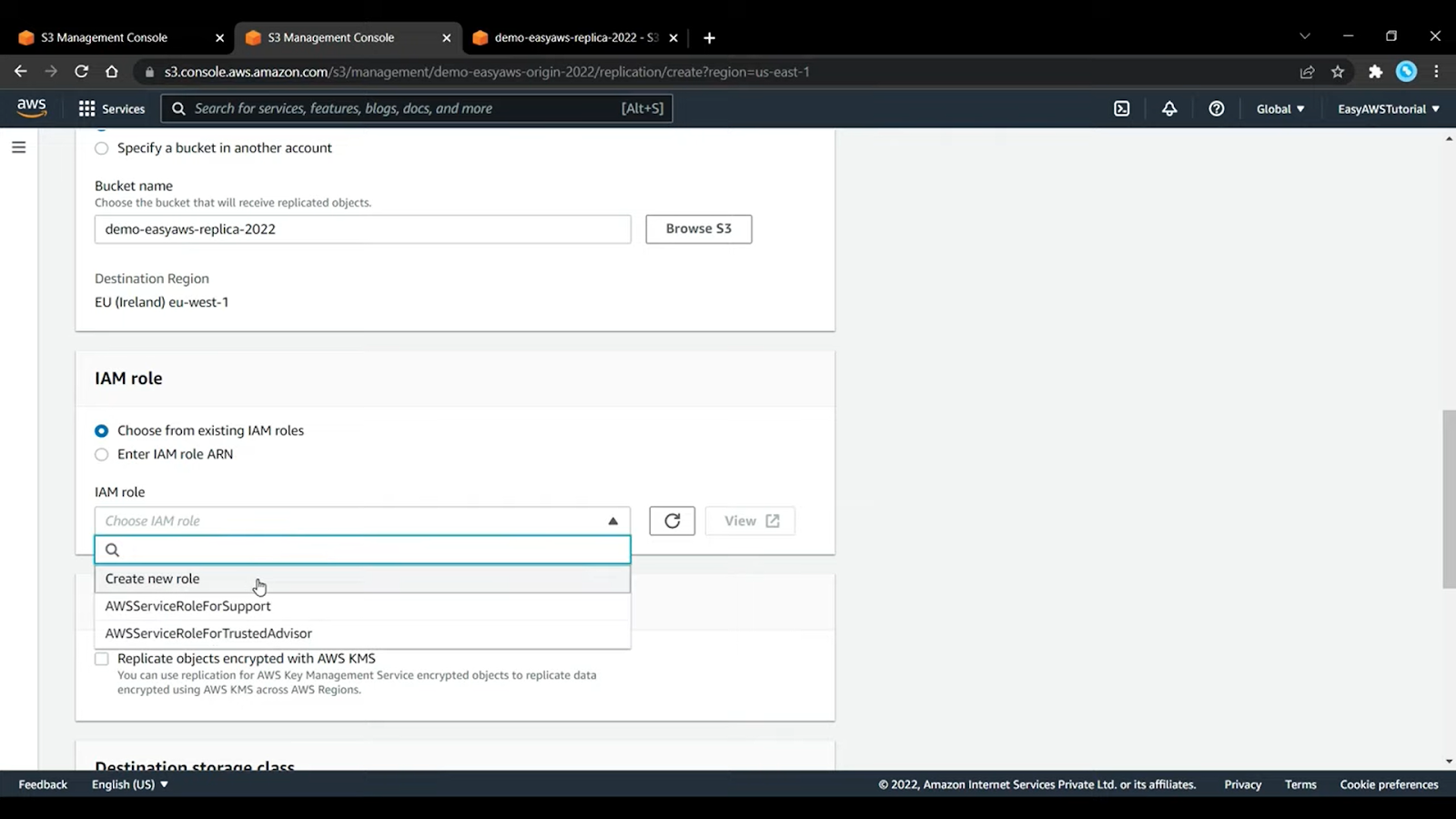Show the tab search dropdown
Viewport: 1456px width, 819px height.
pyautogui.click(x=1305, y=36)
